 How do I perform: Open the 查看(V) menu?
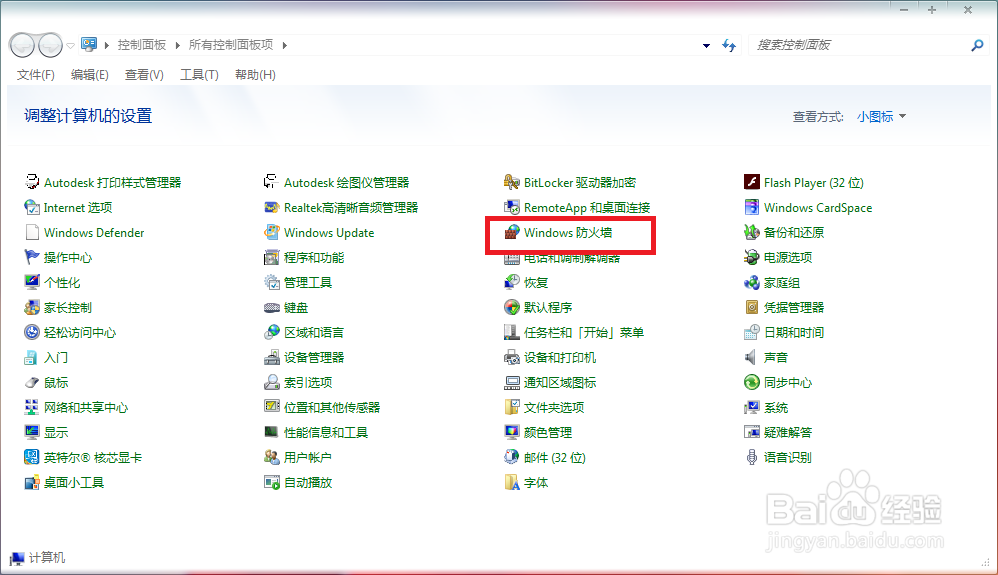pyautogui.click(x=144, y=75)
